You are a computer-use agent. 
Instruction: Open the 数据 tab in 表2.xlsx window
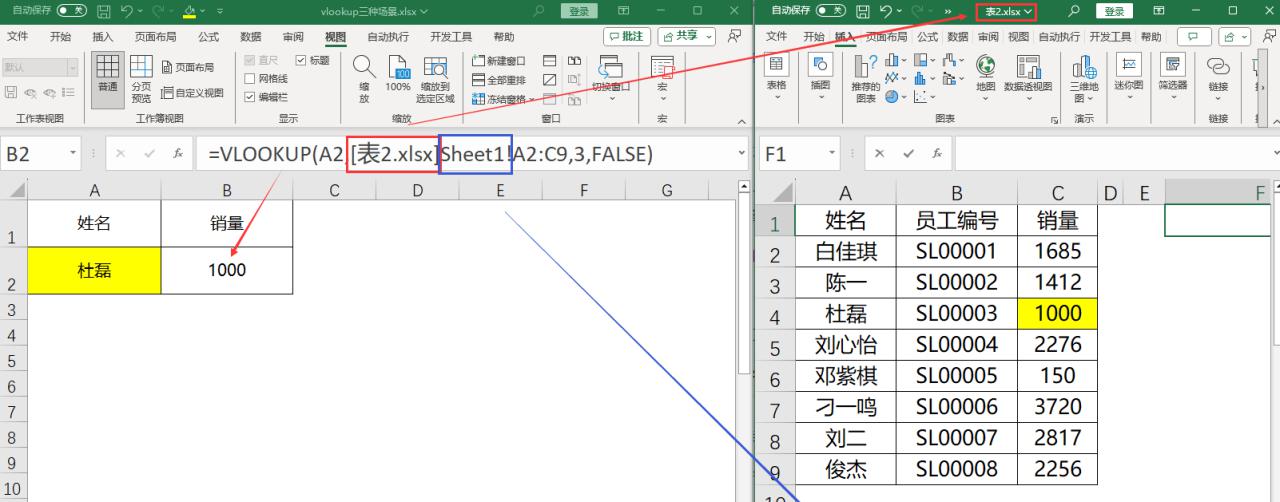pos(957,36)
